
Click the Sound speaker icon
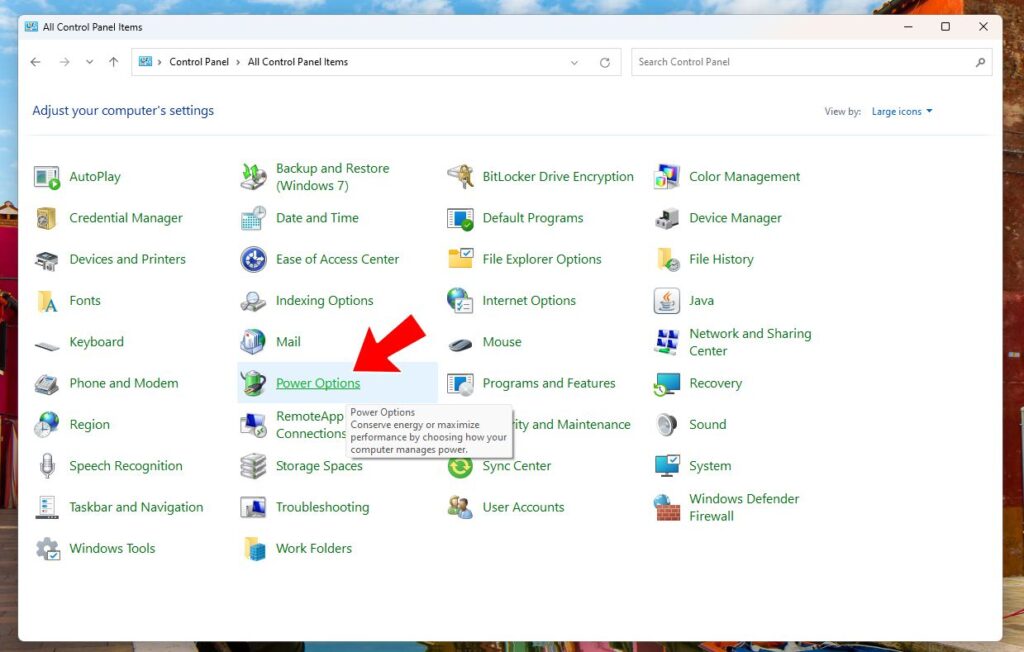coord(667,425)
